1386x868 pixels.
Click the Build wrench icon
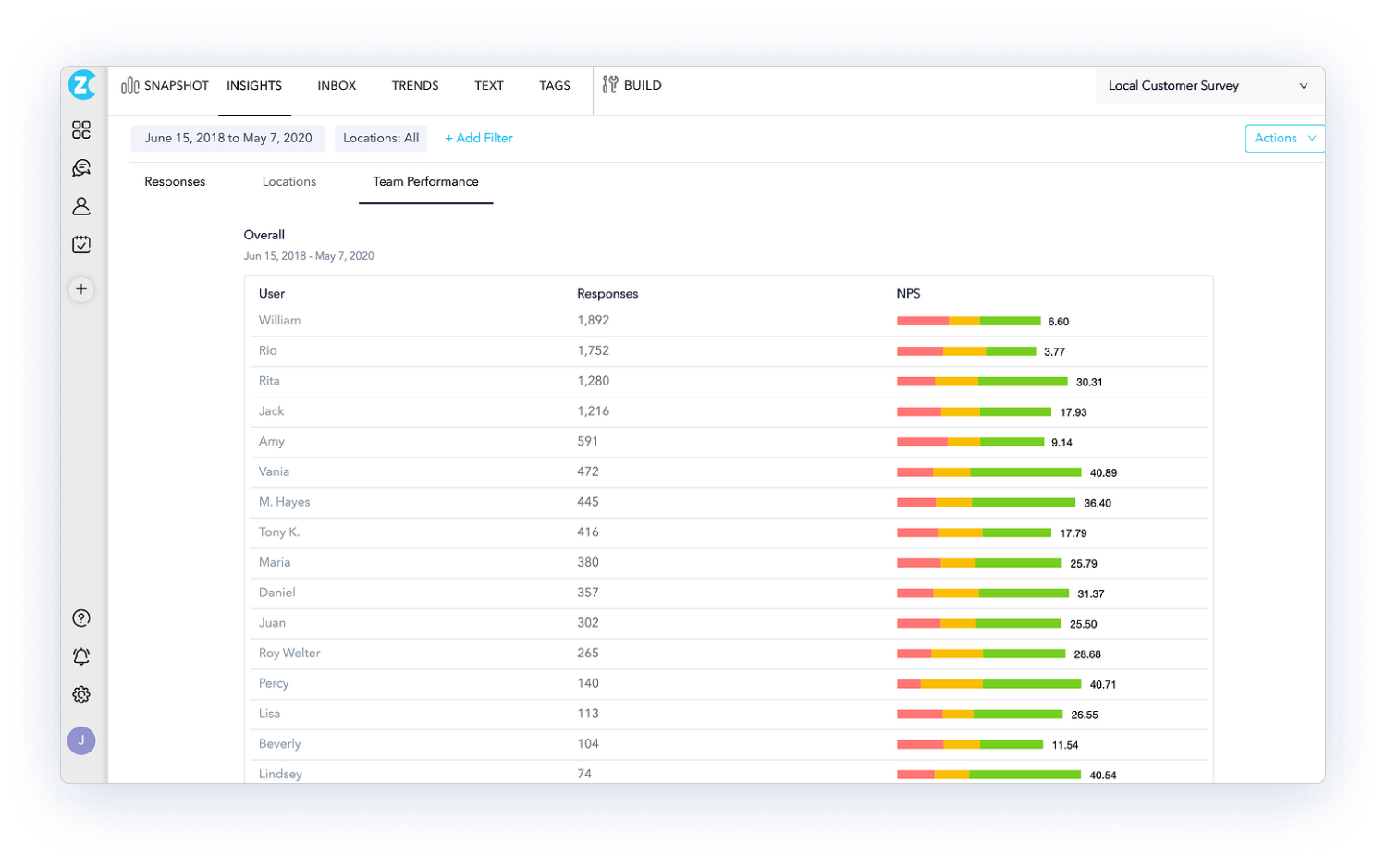coord(610,85)
